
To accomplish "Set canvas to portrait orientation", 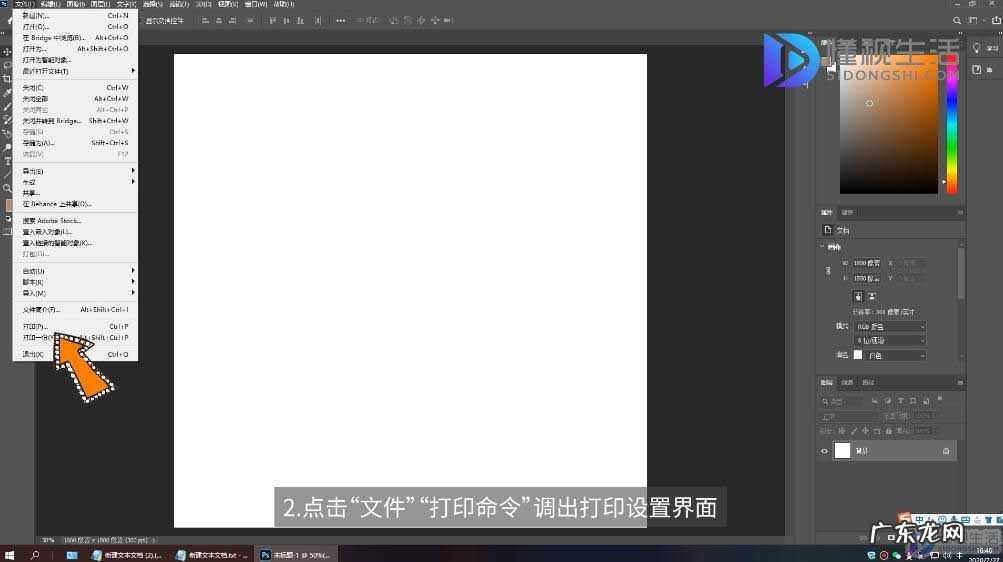I will [858, 297].
